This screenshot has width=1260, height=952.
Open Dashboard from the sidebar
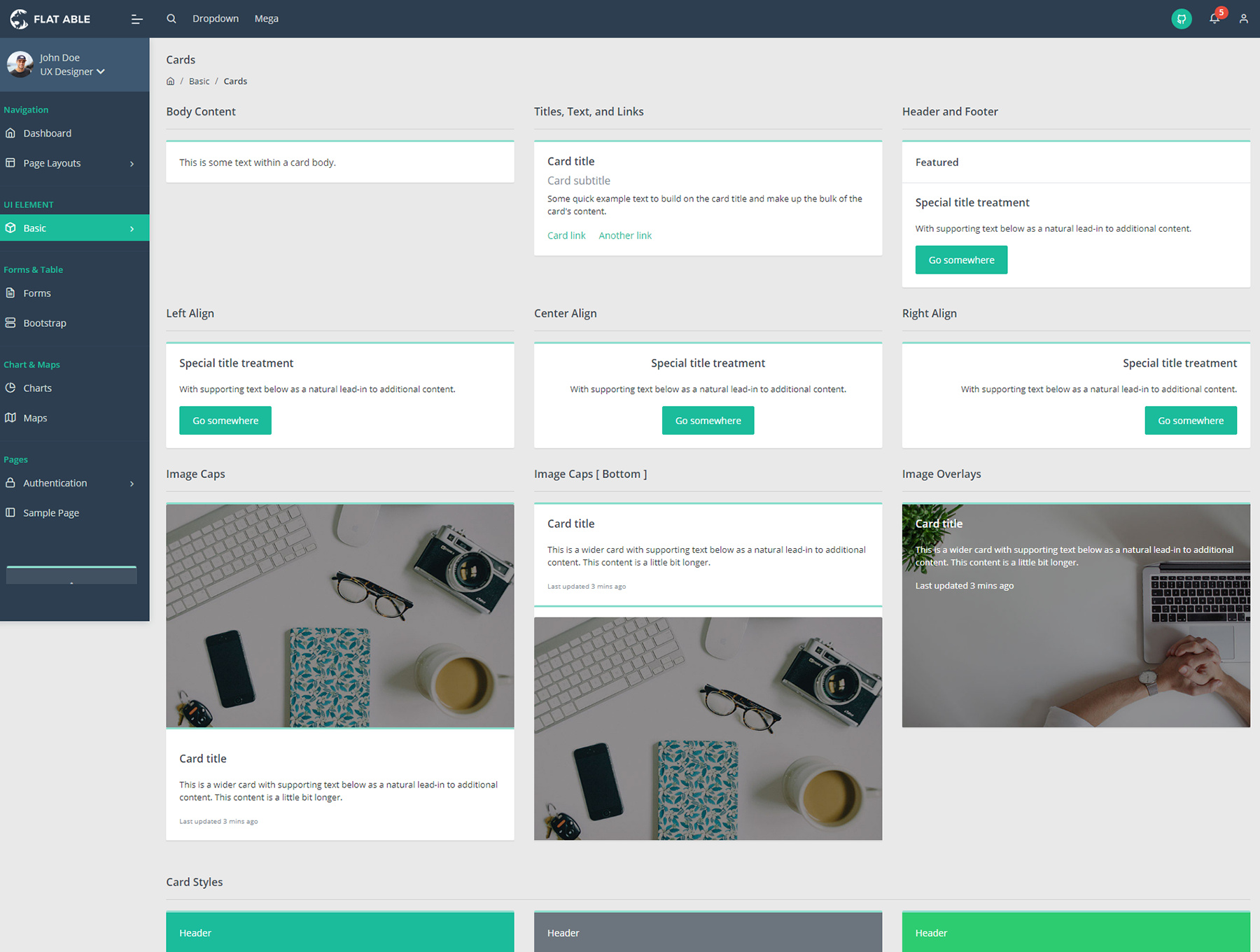(47, 133)
